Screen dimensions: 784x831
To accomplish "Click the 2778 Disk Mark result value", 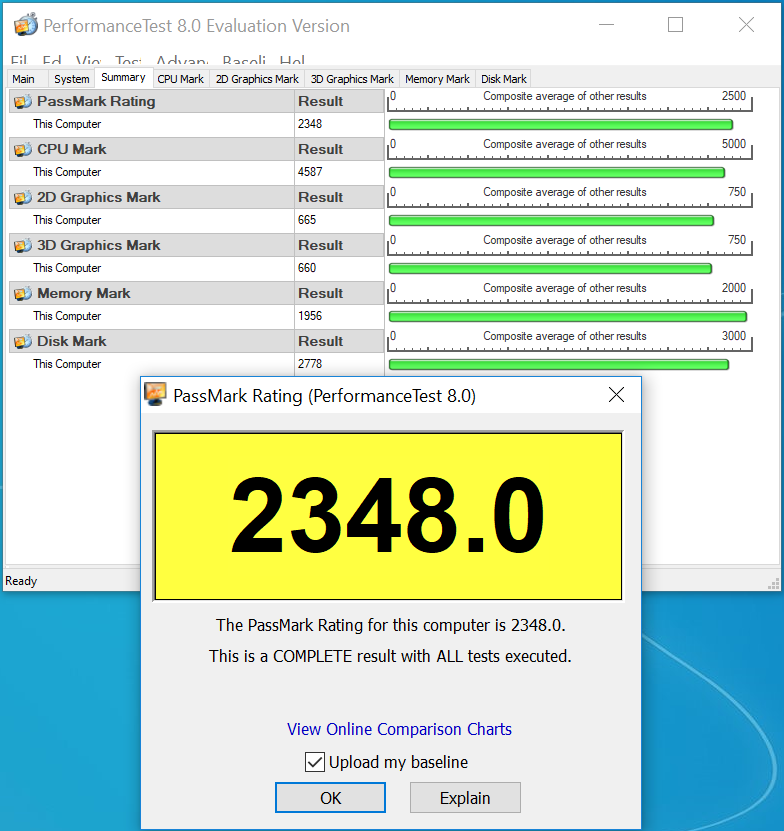I will pos(310,364).
